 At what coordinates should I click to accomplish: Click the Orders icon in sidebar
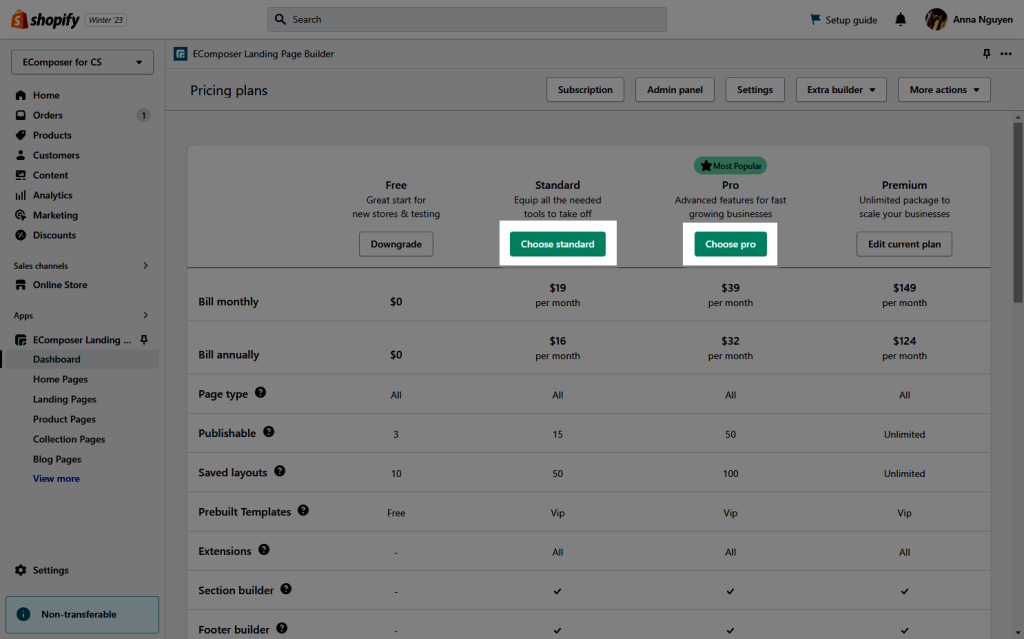click(x=21, y=115)
